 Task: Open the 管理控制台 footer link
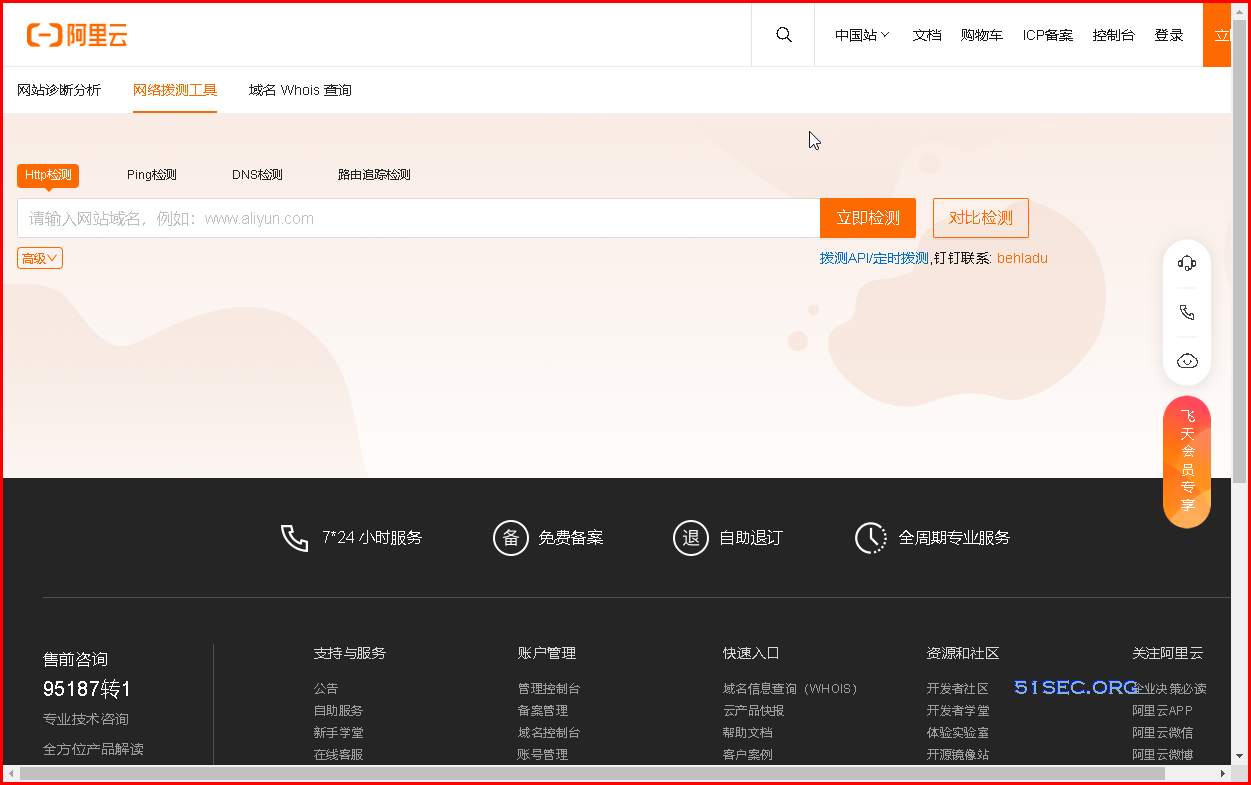(549, 688)
